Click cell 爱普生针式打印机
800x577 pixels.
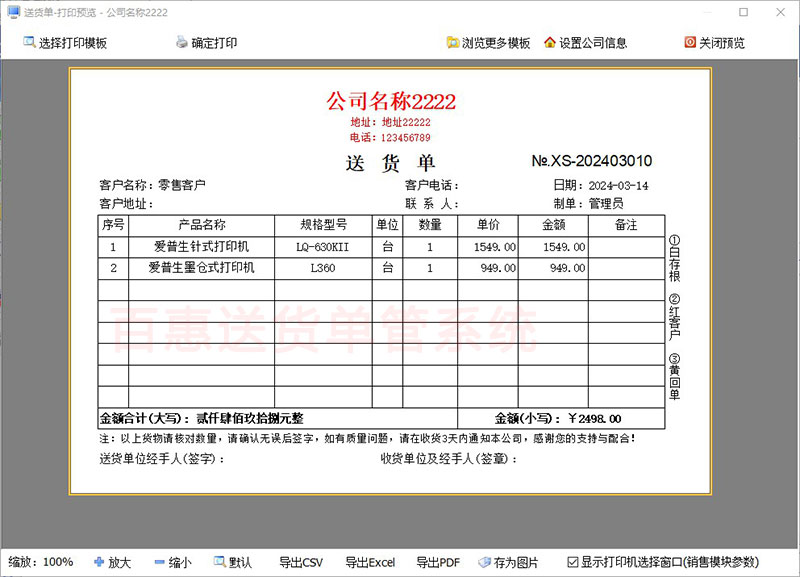click(202, 247)
